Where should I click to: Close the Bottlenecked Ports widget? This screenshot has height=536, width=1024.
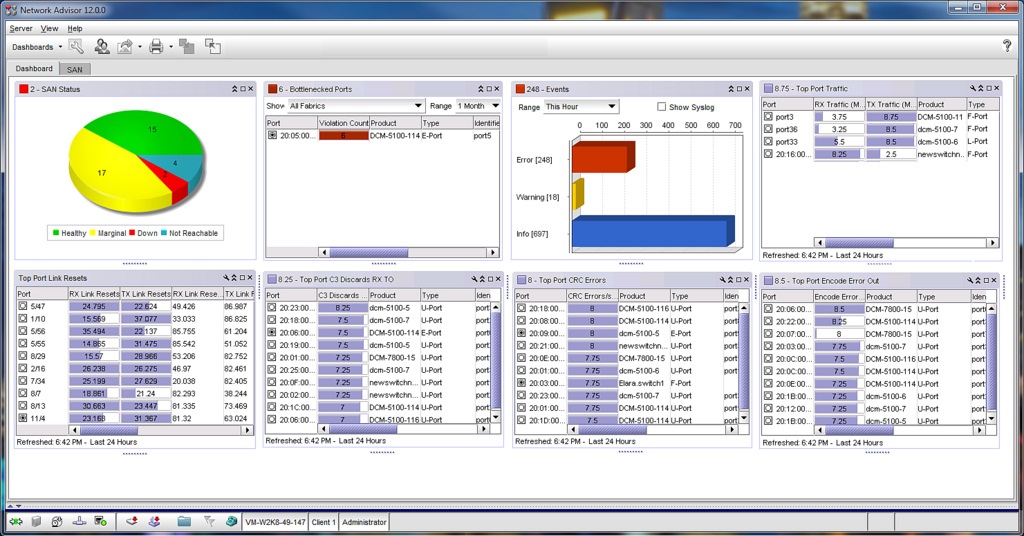497,89
